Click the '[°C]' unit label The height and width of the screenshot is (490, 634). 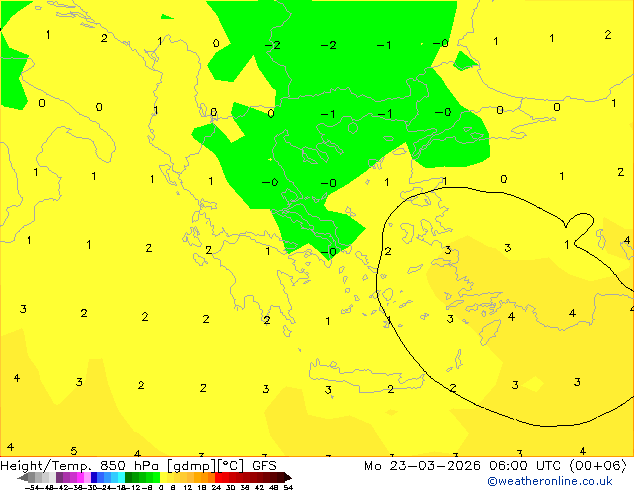(231, 466)
